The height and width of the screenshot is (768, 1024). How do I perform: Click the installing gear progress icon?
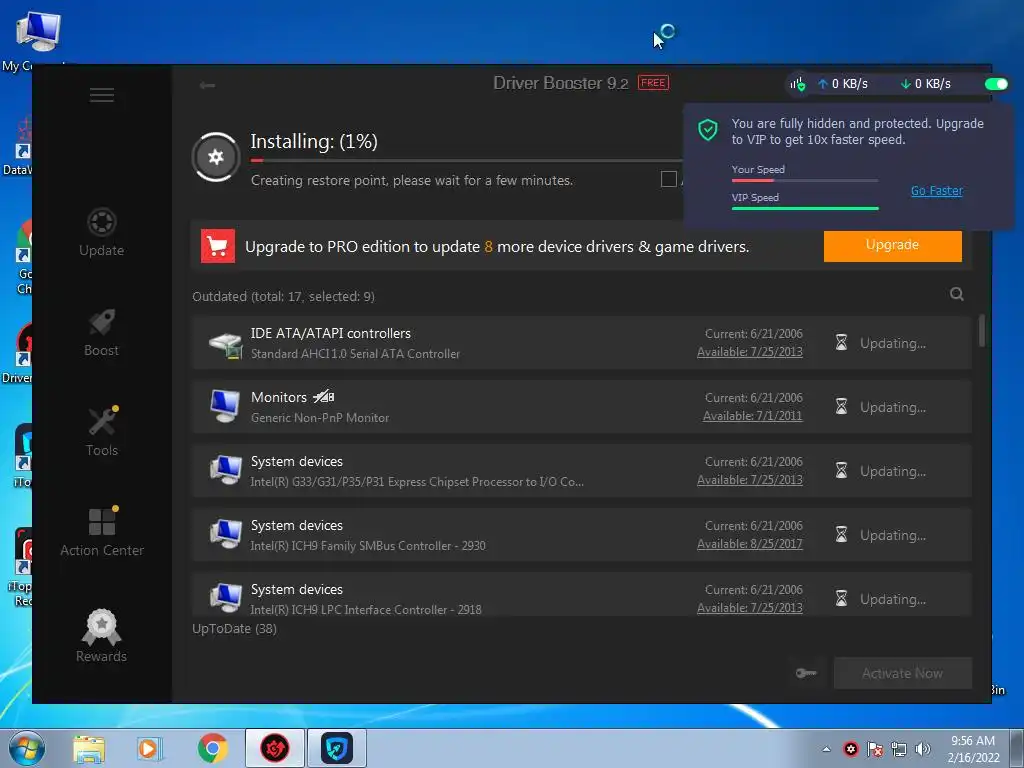click(216, 157)
